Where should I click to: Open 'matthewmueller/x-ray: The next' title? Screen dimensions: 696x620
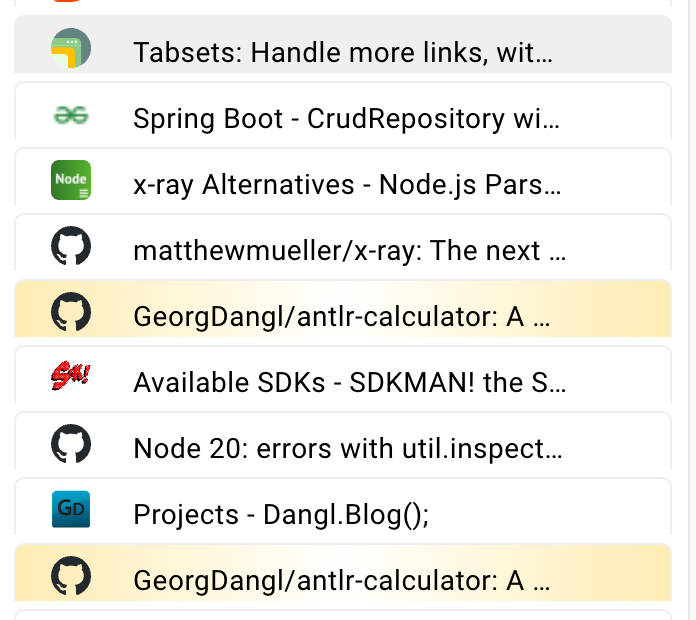click(349, 251)
